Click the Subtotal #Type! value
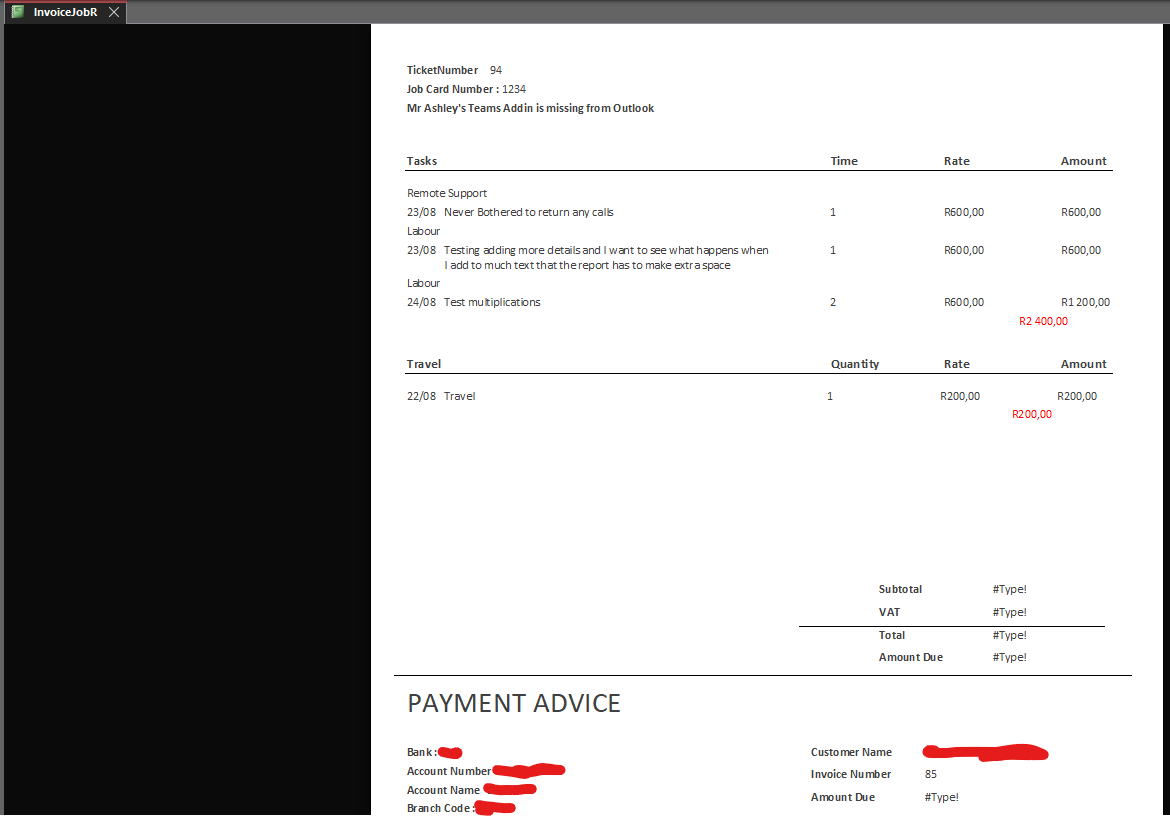1170x817 pixels. pyautogui.click(x=1010, y=589)
